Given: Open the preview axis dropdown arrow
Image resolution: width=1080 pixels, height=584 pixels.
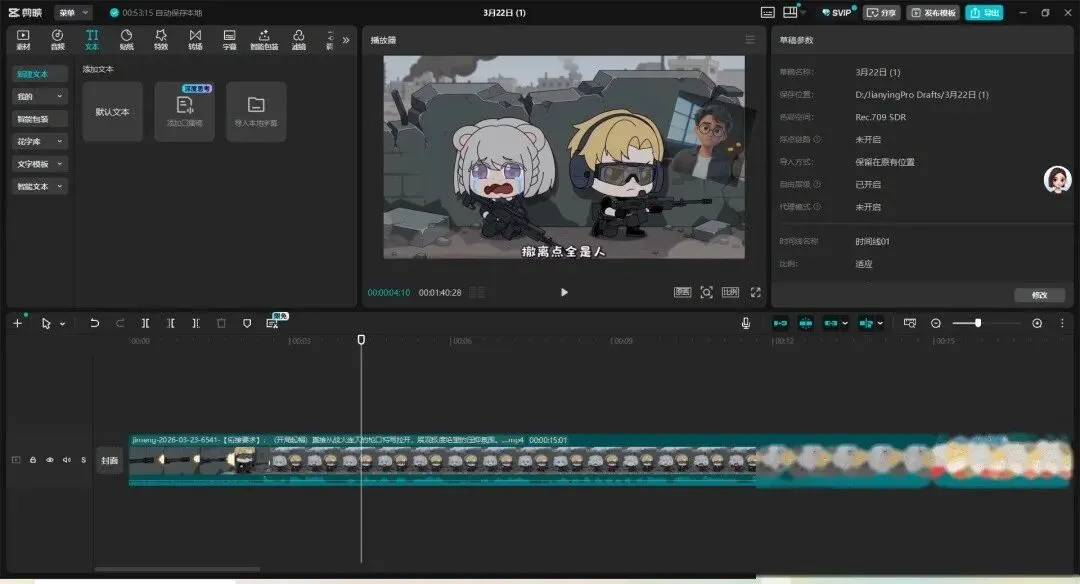Looking at the screenshot, I should click(x=880, y=323).
